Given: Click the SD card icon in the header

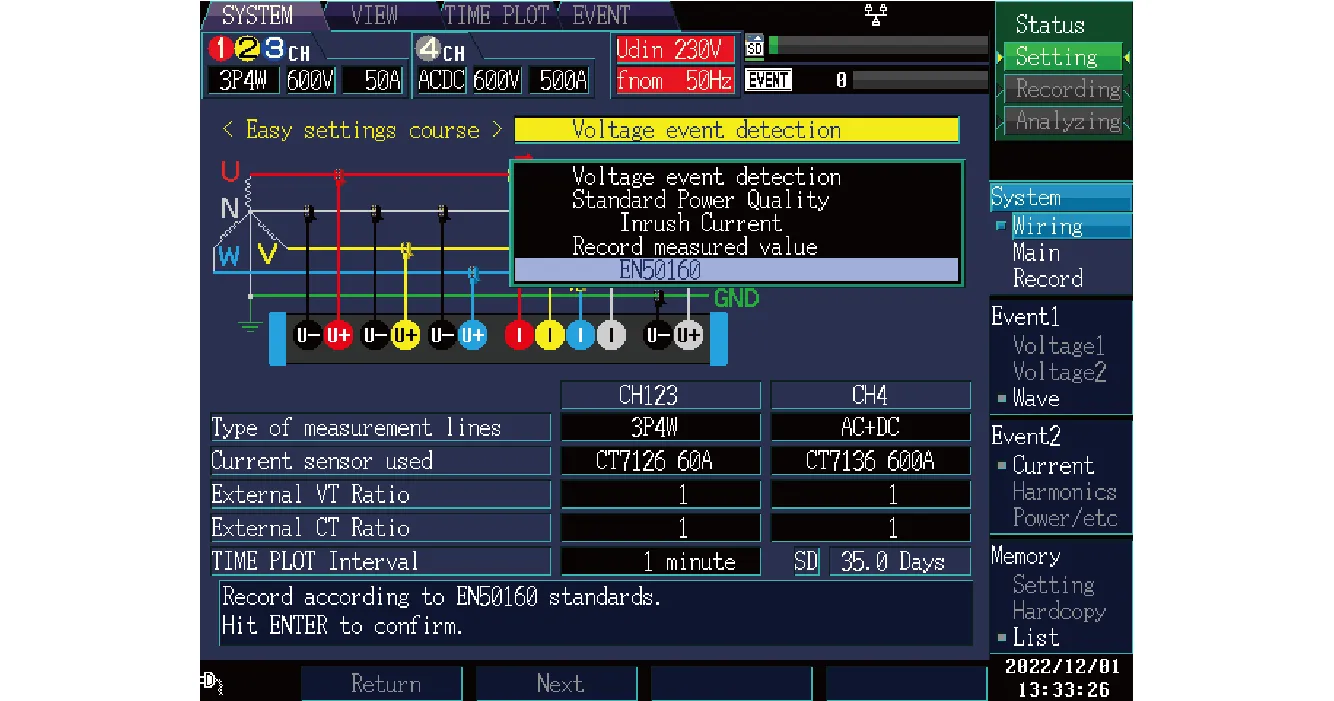Looking at the screenshot, I should 755,47.
